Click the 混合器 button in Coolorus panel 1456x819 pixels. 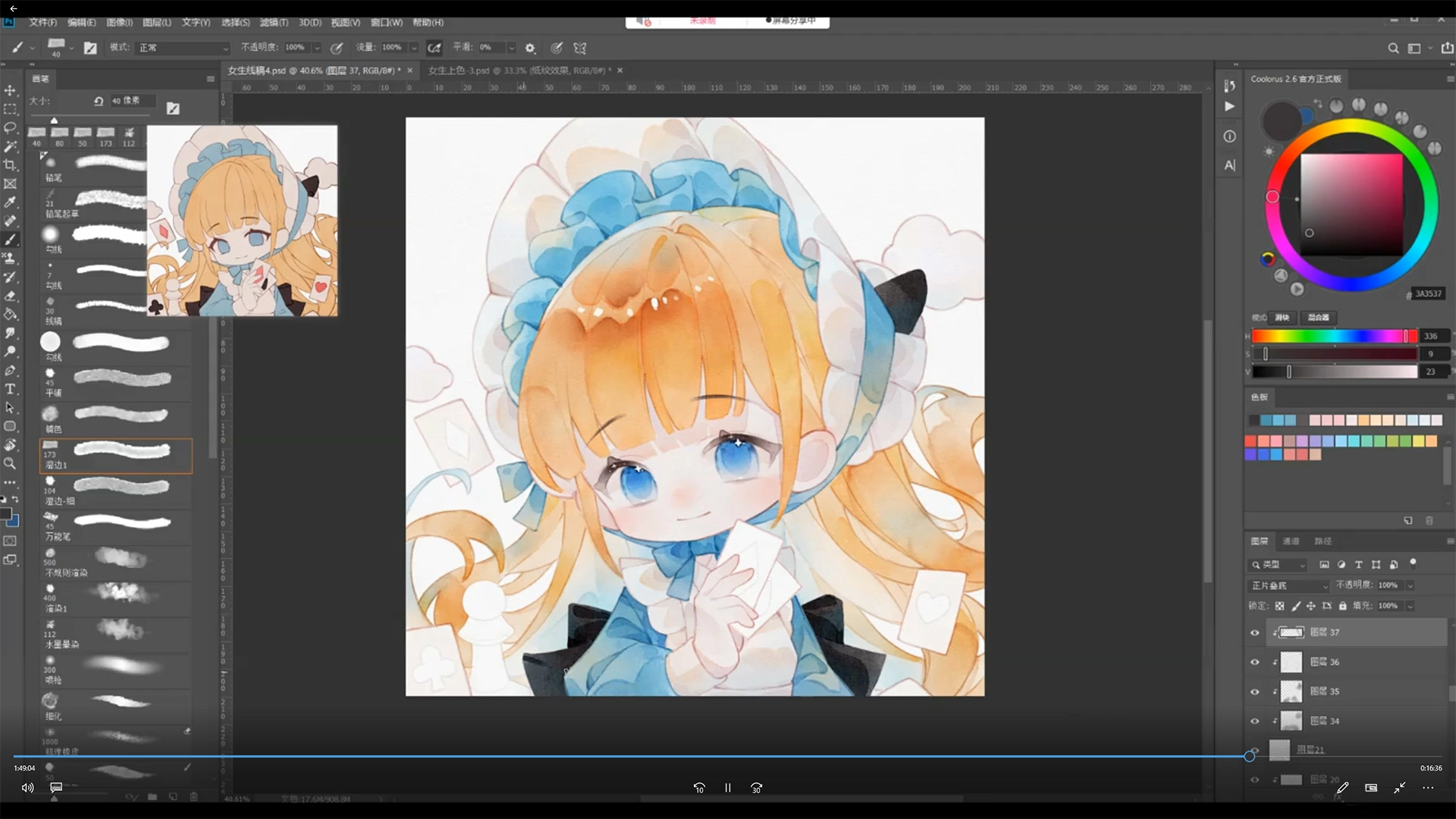(1318, 318)
